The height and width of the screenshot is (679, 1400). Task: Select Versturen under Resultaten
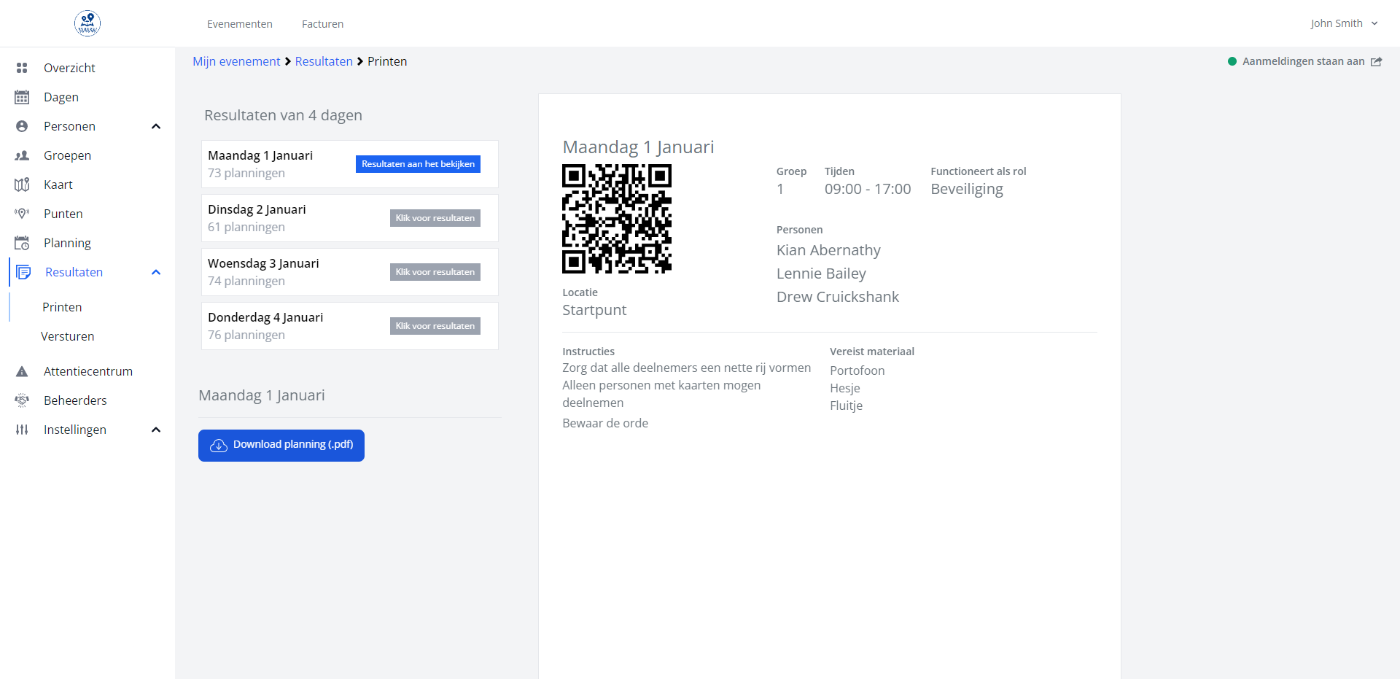click(x=68, y=337)
